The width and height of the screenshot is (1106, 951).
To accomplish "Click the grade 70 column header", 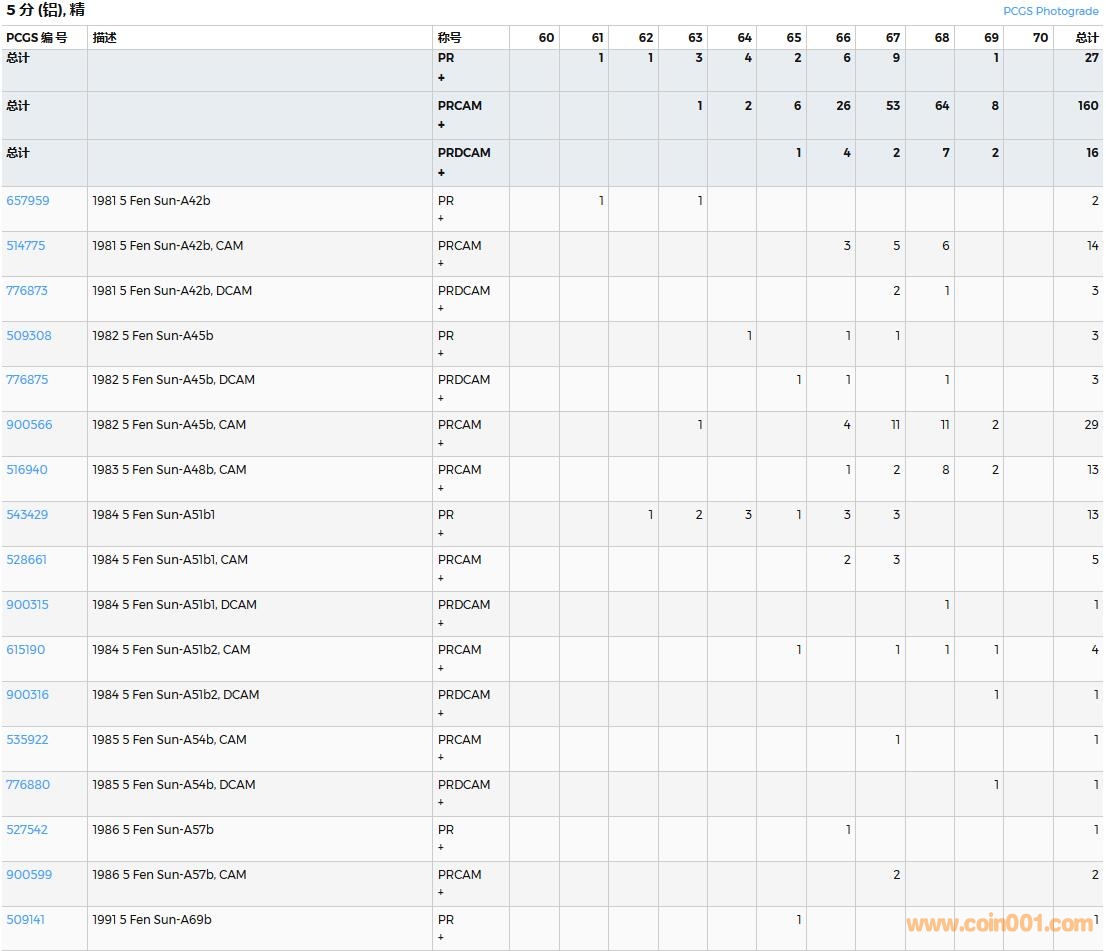I will tap(1040, 38).
